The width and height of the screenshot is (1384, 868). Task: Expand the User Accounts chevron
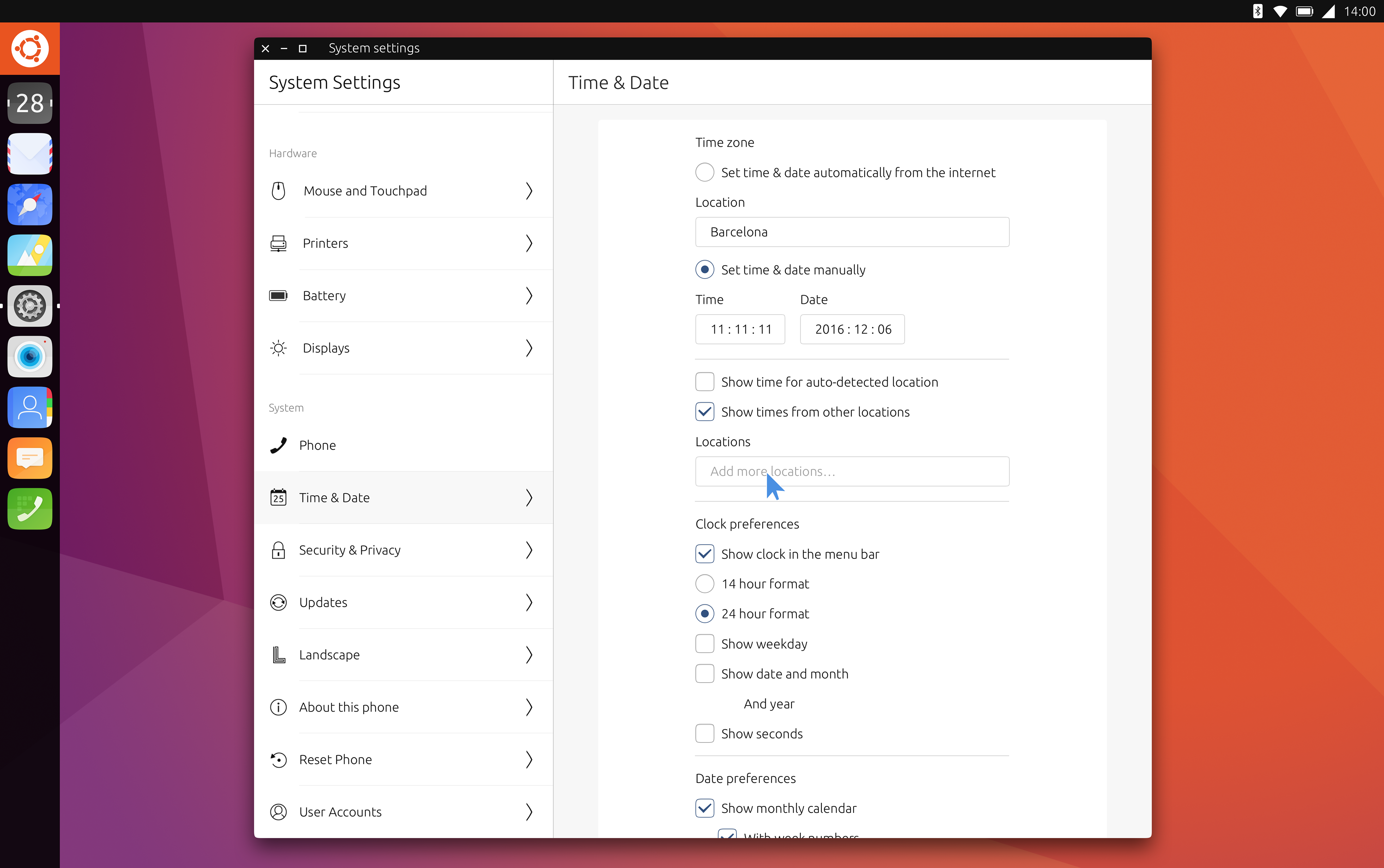tap(529, 812)
